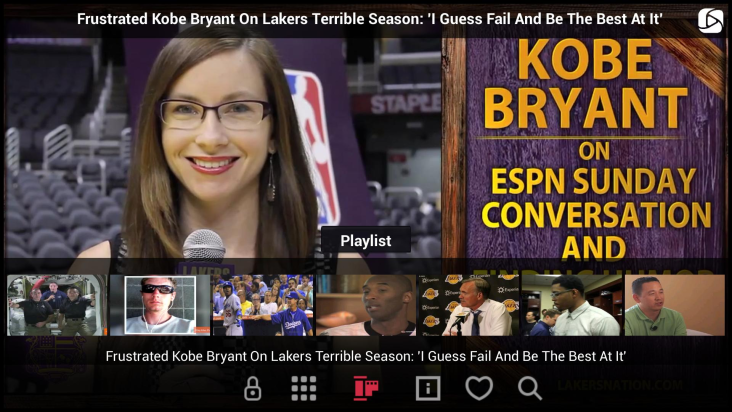Image resolution: width=732 pixels, height=412 pixels.
Task: Select the Dodgers baseball game thumbnail
Action: 263,305
